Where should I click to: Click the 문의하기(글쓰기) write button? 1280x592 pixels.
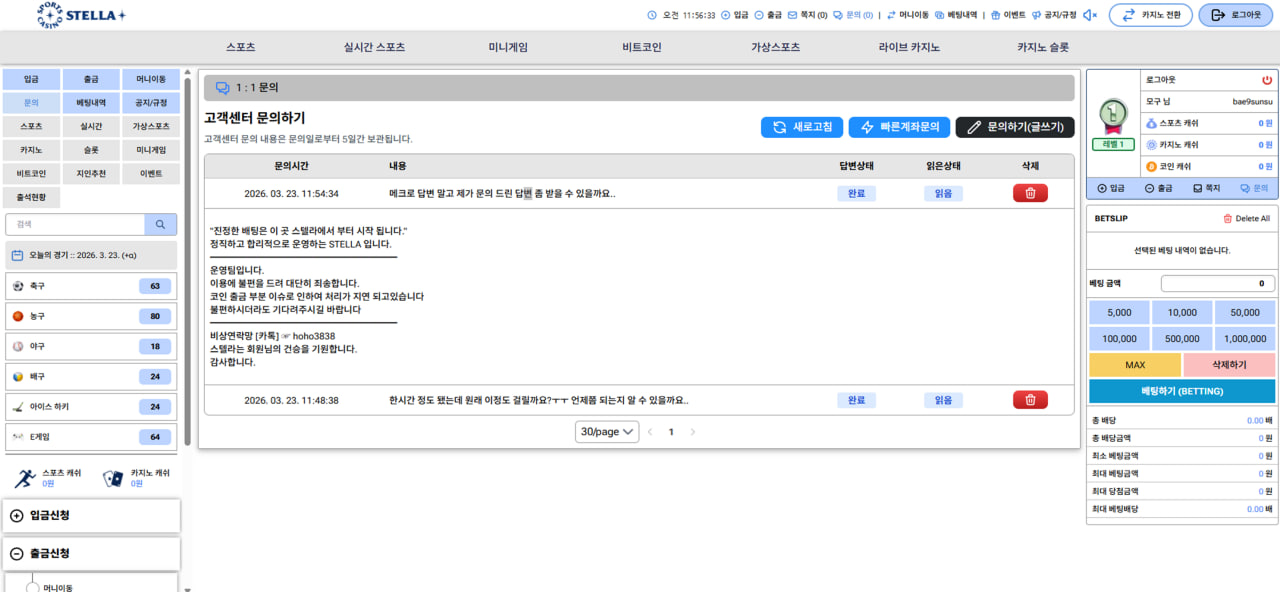point(1015,127)
